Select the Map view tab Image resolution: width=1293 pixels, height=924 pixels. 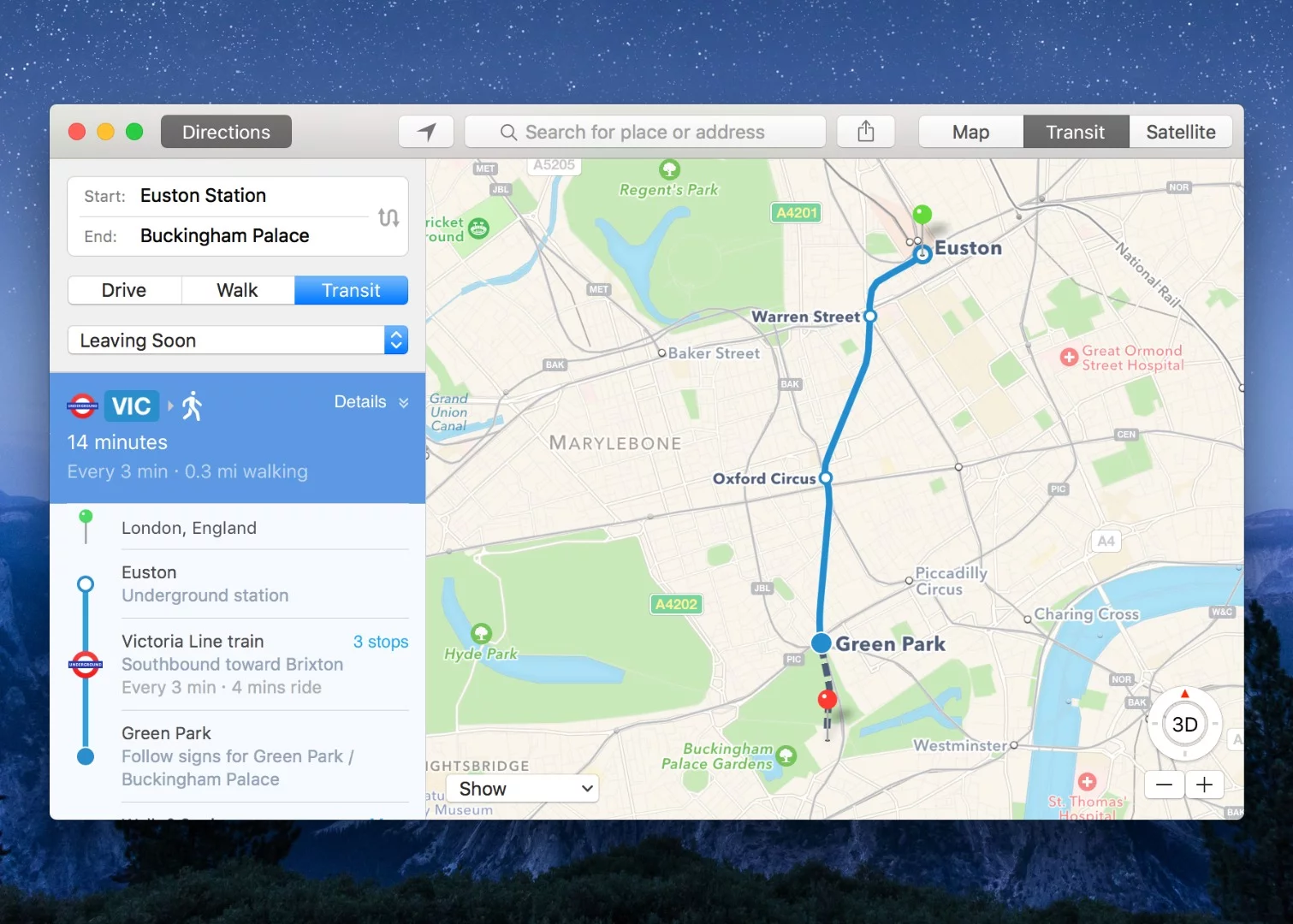pyautogui.click(x=970, y=131)
